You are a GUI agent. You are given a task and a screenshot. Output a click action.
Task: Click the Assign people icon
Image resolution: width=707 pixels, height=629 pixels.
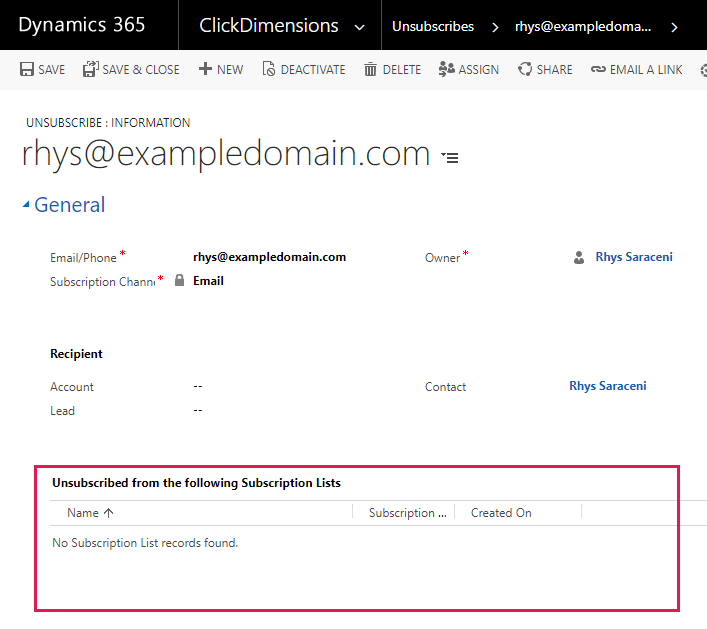[x=446, y=69]
